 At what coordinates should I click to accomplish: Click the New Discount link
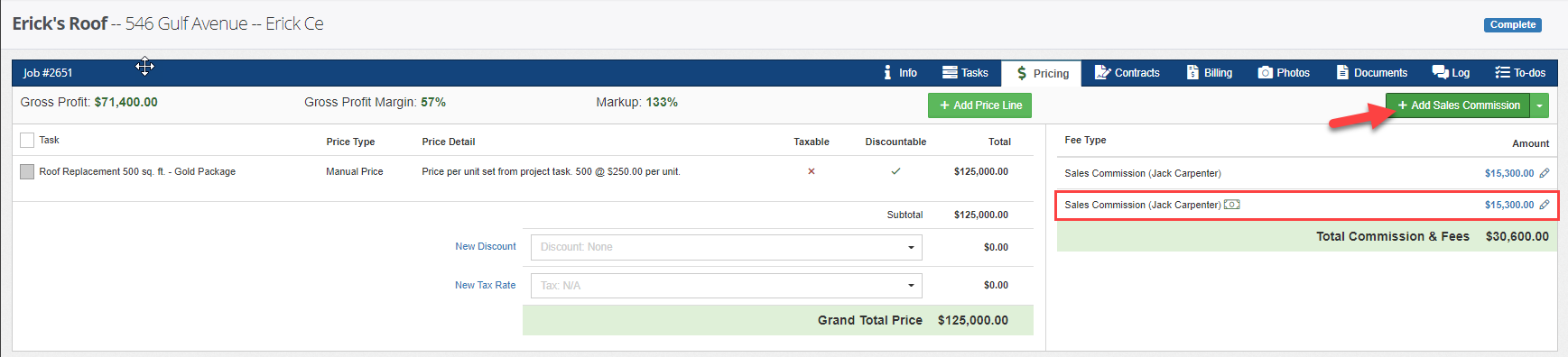[486, 246]
